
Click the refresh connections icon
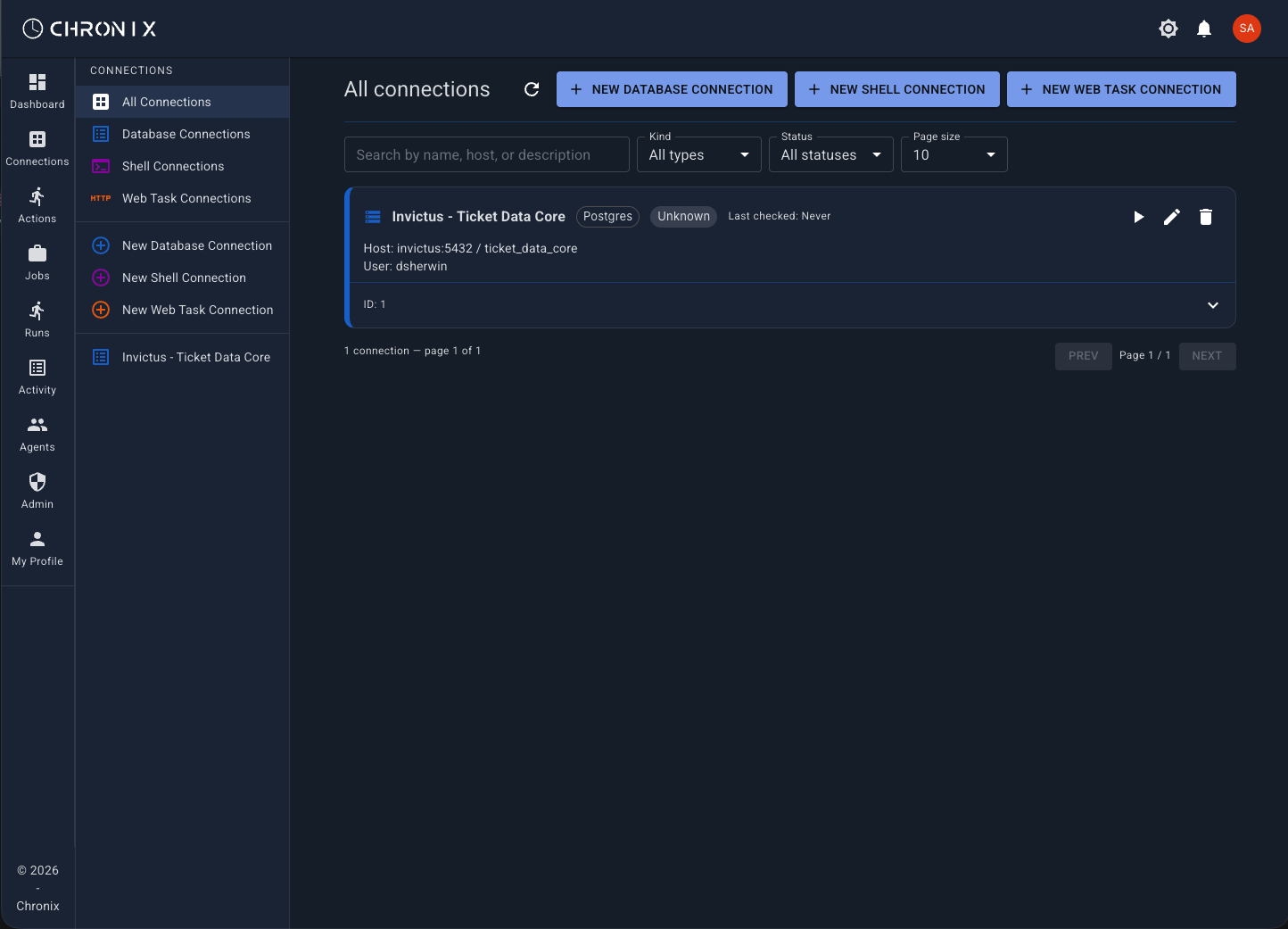[x=532, y=89]
